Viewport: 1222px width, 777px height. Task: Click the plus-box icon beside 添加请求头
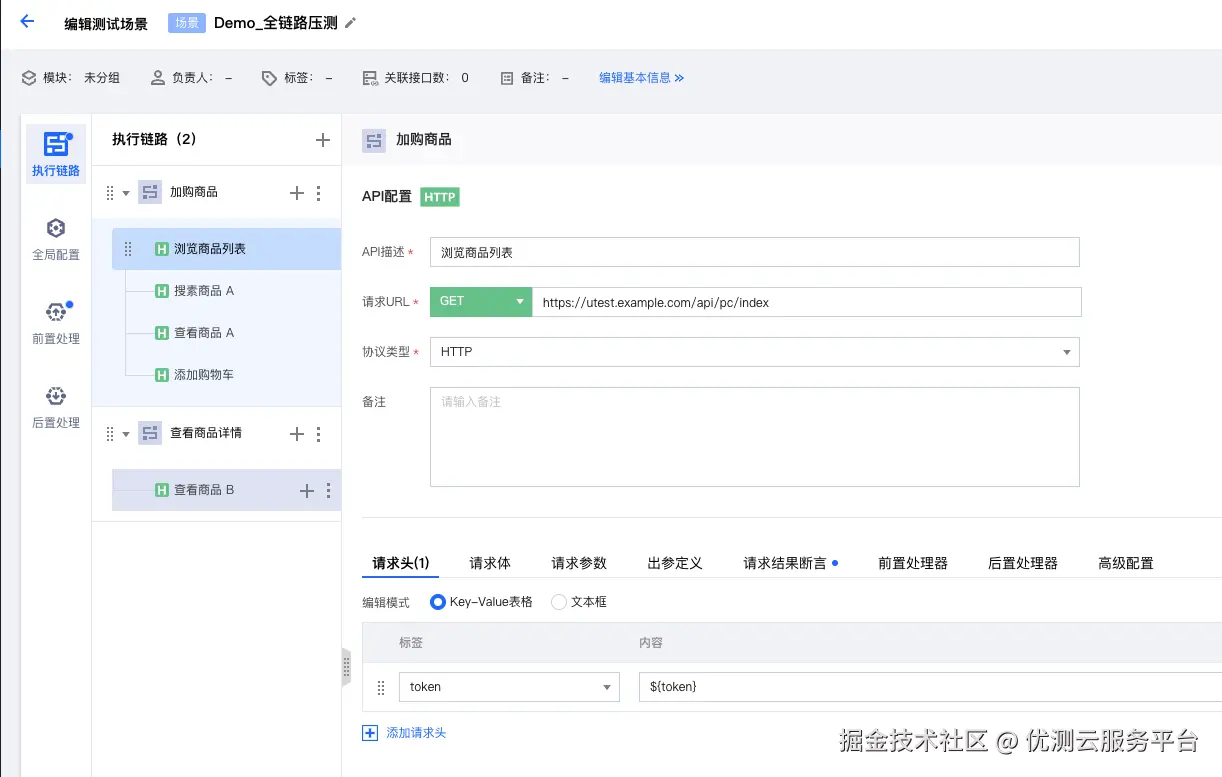pyautogui.click(x=370, y=733)
